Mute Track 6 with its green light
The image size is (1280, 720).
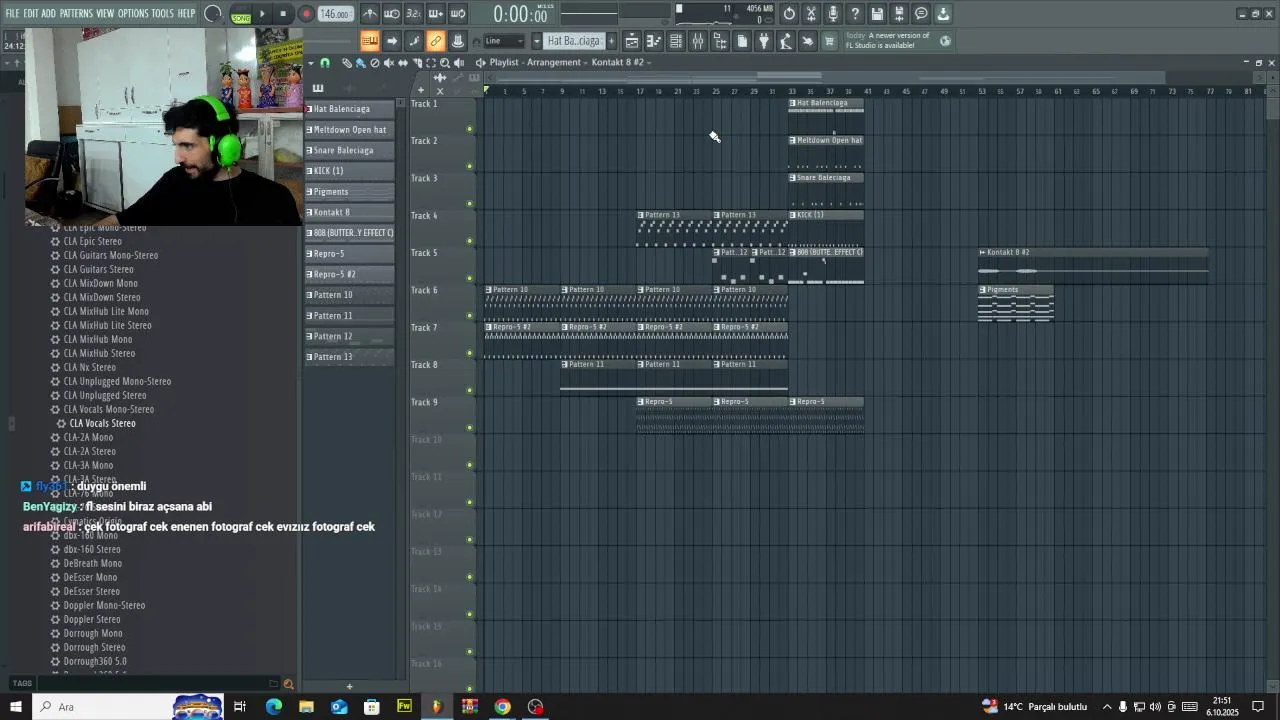(470, 316)
